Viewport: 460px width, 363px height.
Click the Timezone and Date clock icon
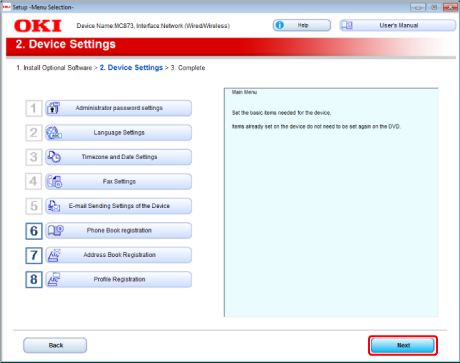click(54, 157)
